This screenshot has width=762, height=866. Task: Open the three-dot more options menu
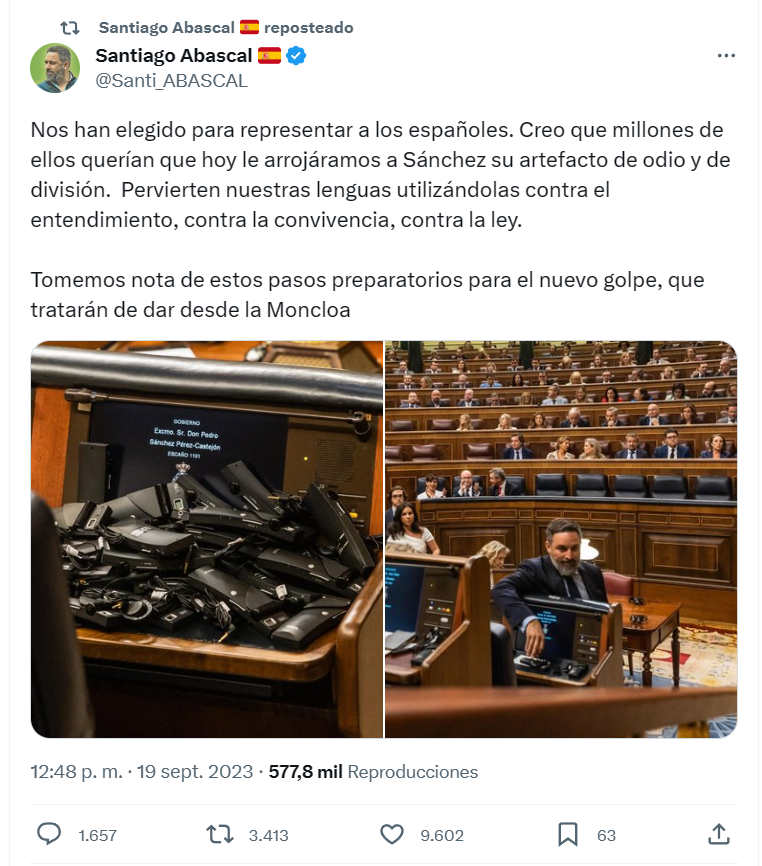[726, 55]
